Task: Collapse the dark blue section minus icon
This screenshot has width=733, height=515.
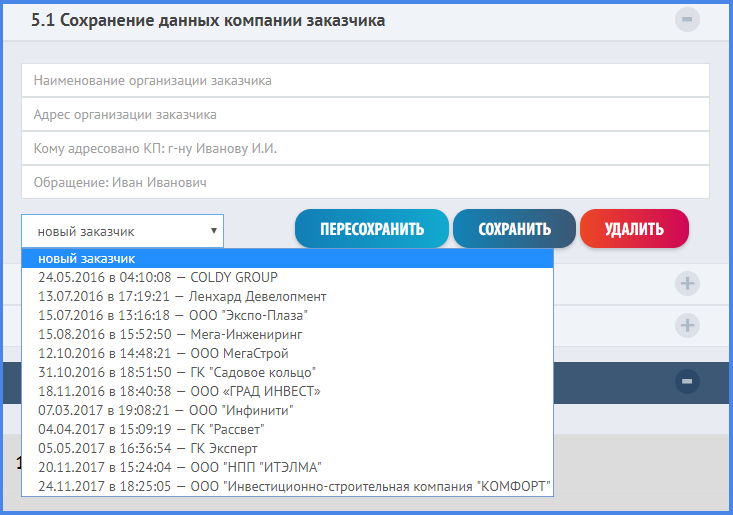Action: pyautogui.click(x=687, y=381)
